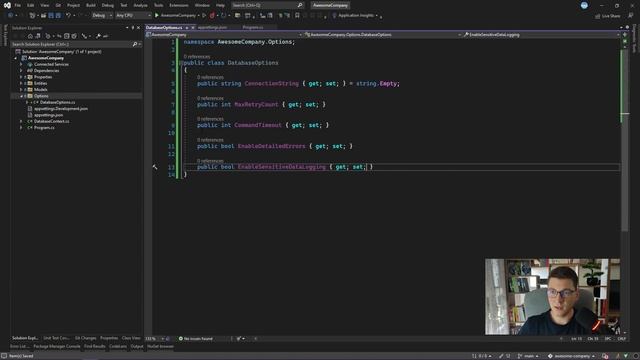Open the File menu

[18, 5]
